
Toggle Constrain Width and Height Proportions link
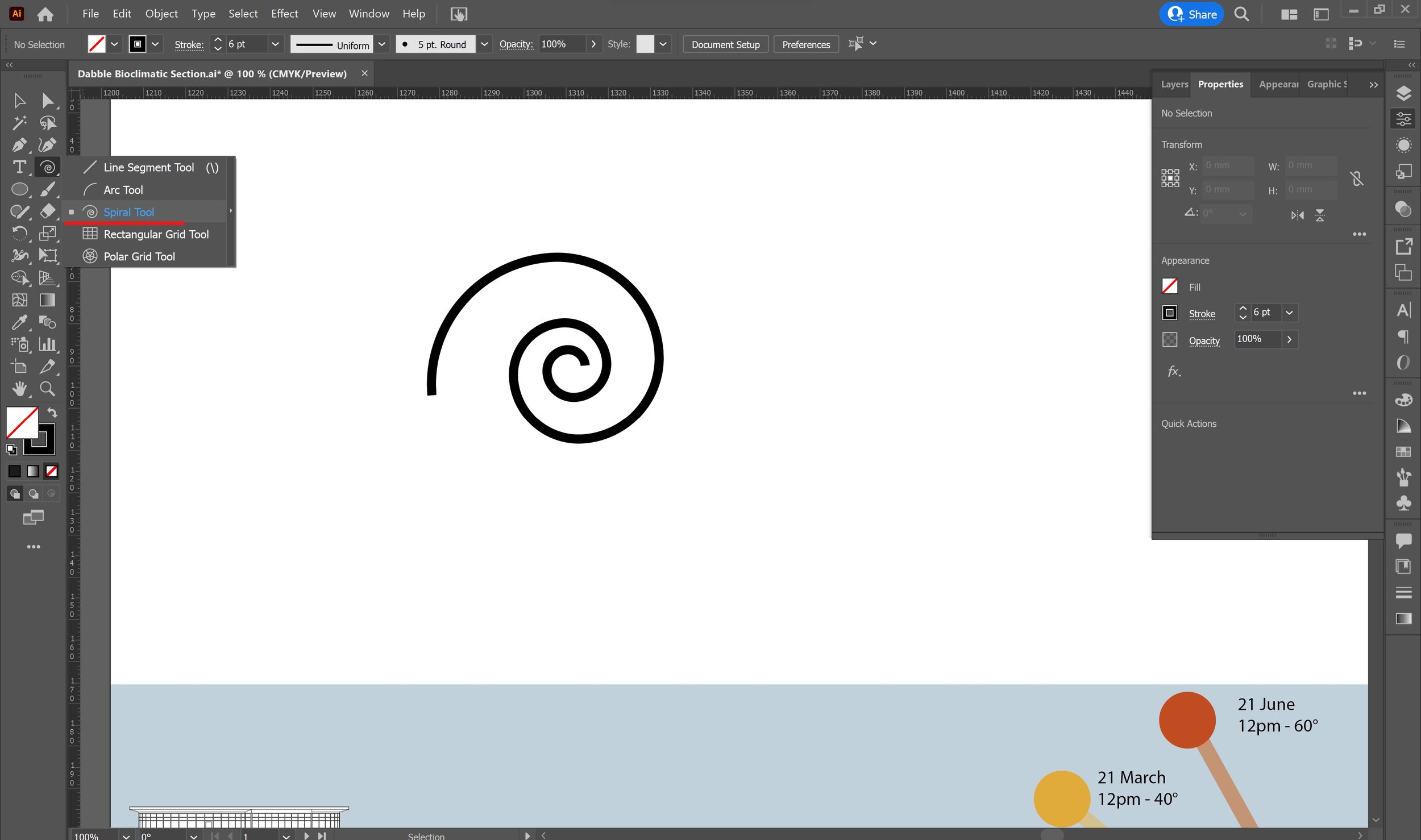click(1357, 178)
